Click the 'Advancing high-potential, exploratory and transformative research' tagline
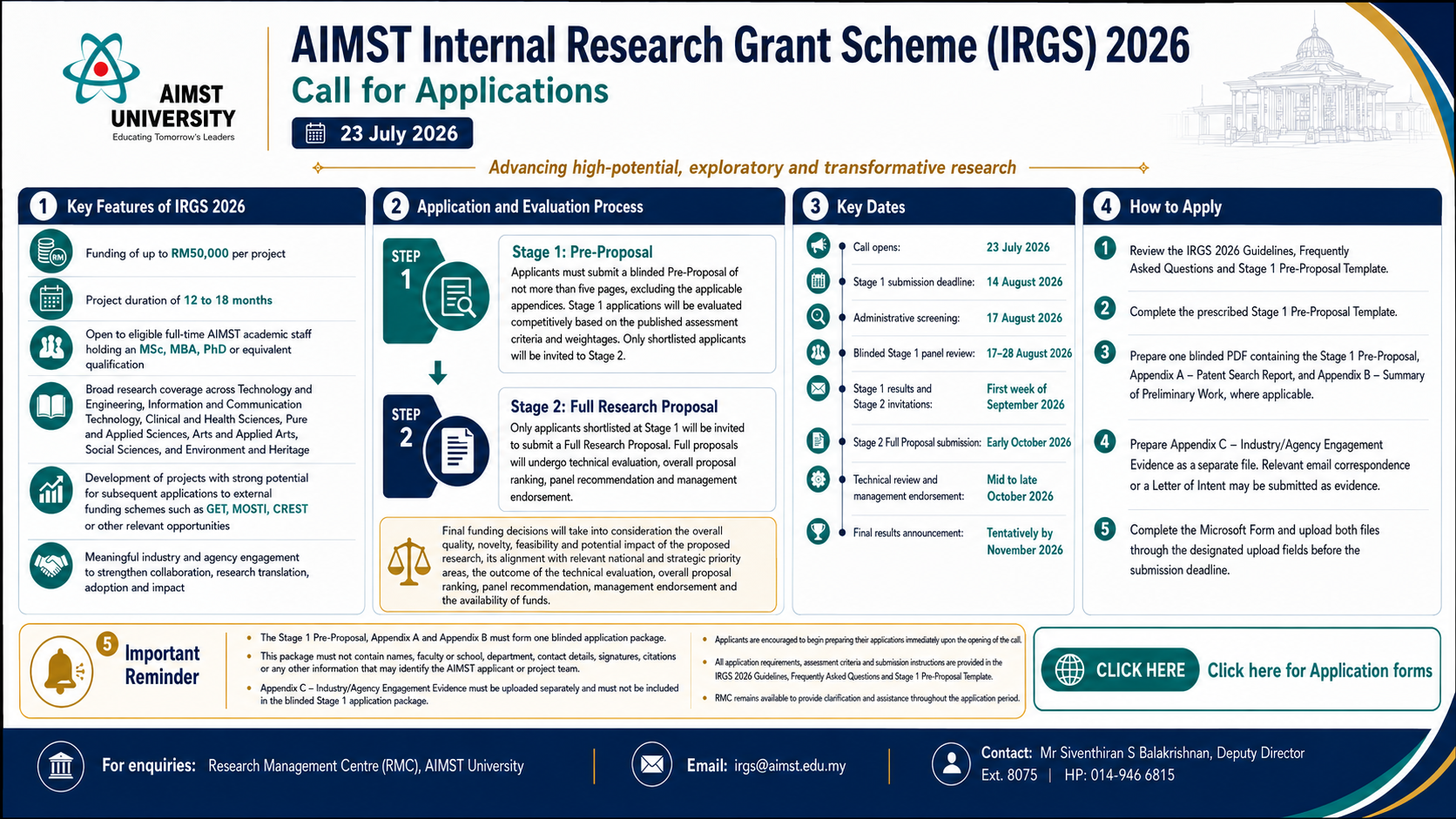Viewport: 1456px width, 819px height. (x=752, y=167)
